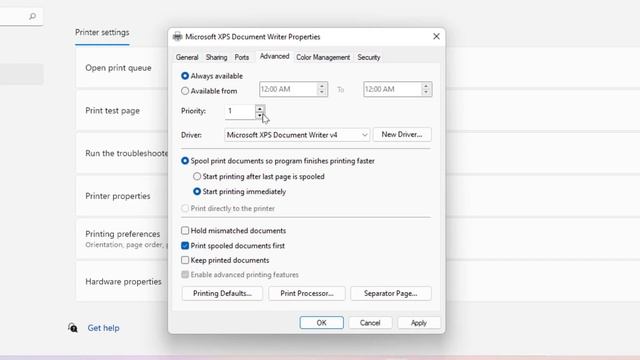The width and height of the screenshot is (640, 360).
Task: Increase Priority with the up arrow
Action: (x=260, y=108)
